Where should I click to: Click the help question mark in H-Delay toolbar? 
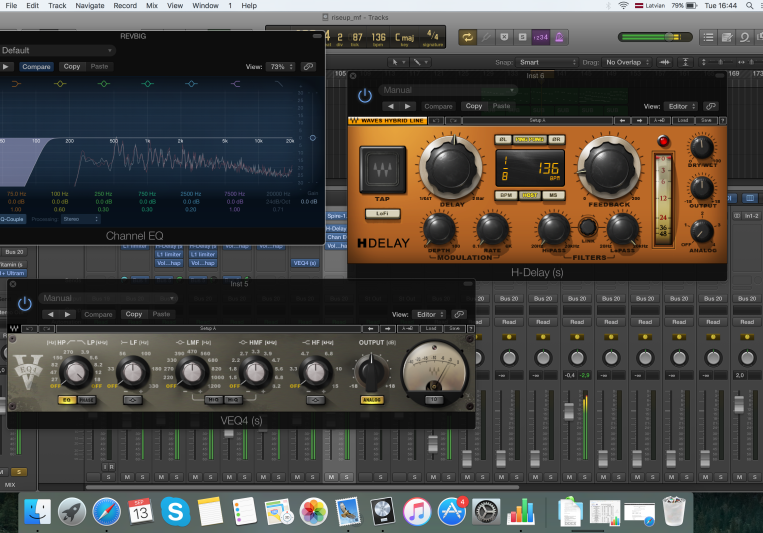point(723,120)
